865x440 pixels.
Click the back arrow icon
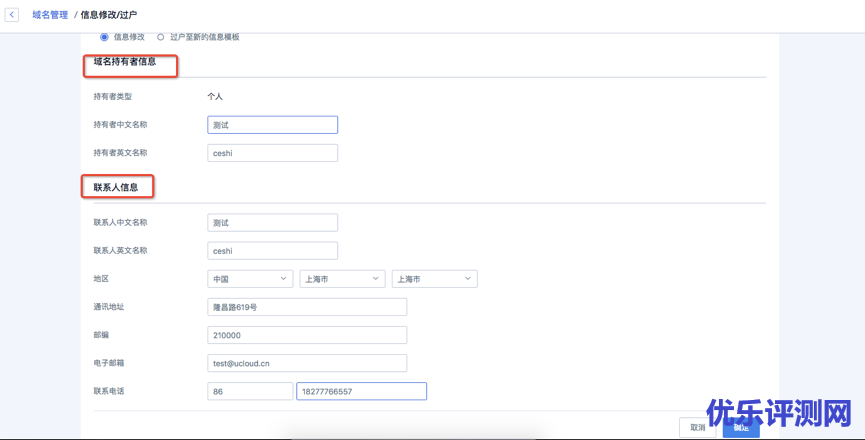point(12,15)
